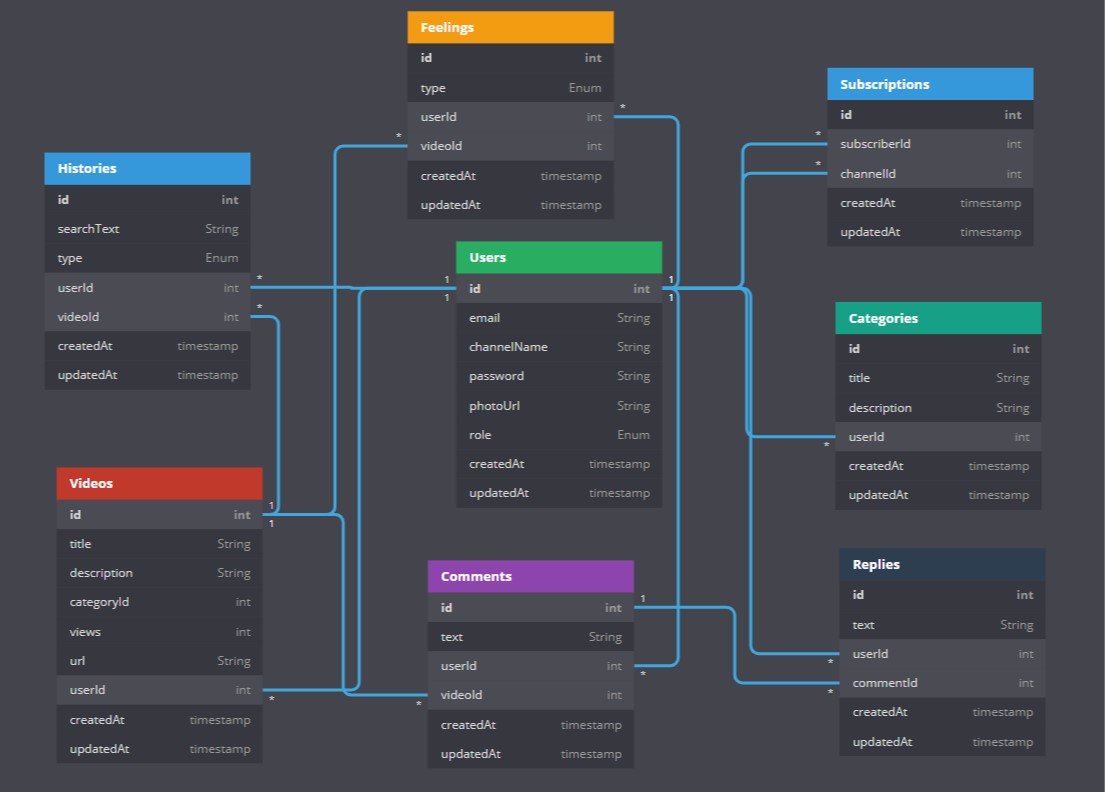The image size is (1105, 792).
Task: Select the Replies table header
Action: (x=942, y=564)
